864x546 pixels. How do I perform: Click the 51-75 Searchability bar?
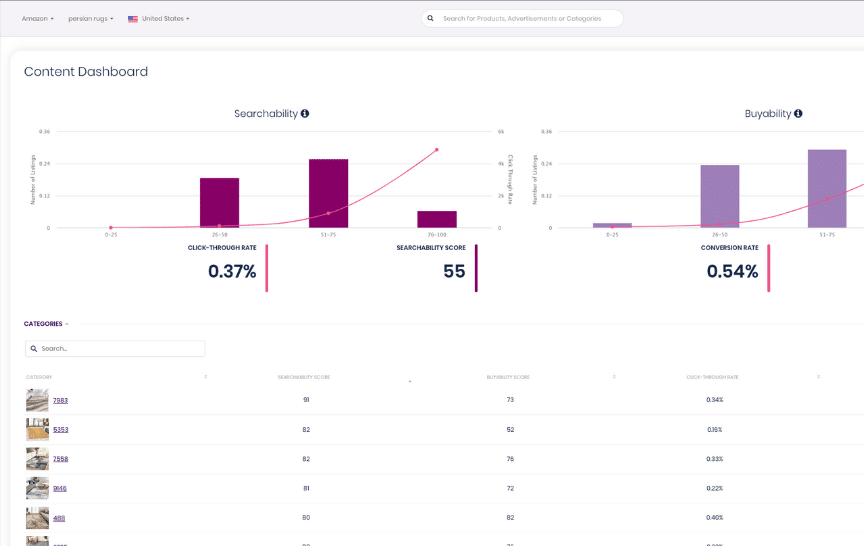[x=328, y=193]
